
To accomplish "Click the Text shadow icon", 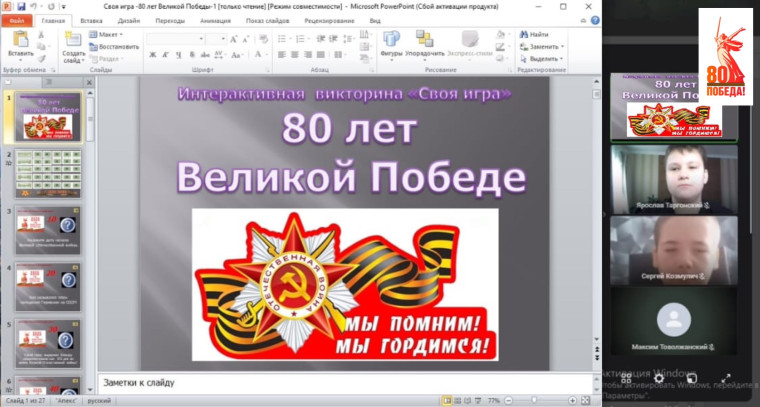I will [192, 55].
